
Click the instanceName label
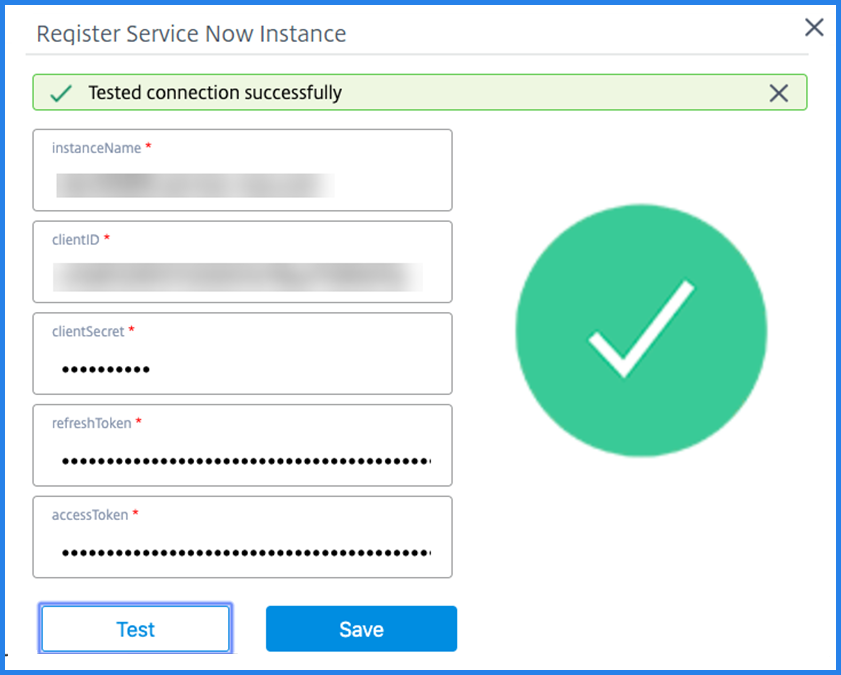click(97, 148)
